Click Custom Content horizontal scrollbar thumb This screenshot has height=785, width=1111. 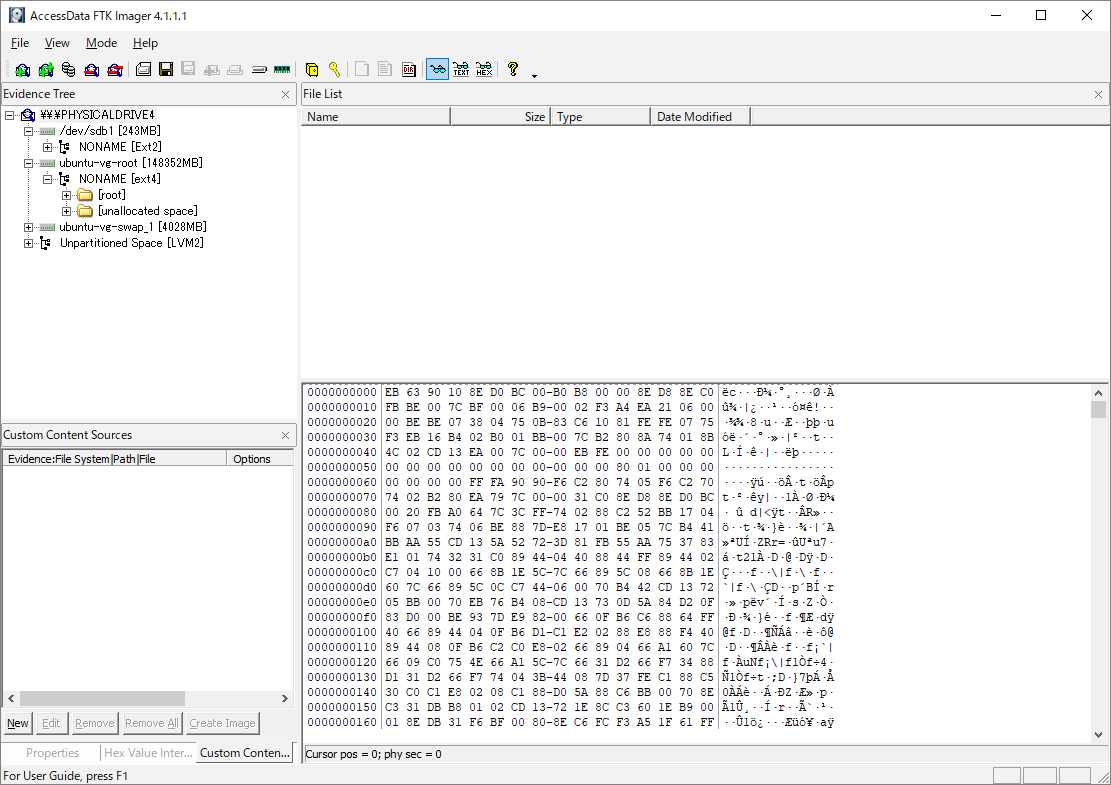102,699
